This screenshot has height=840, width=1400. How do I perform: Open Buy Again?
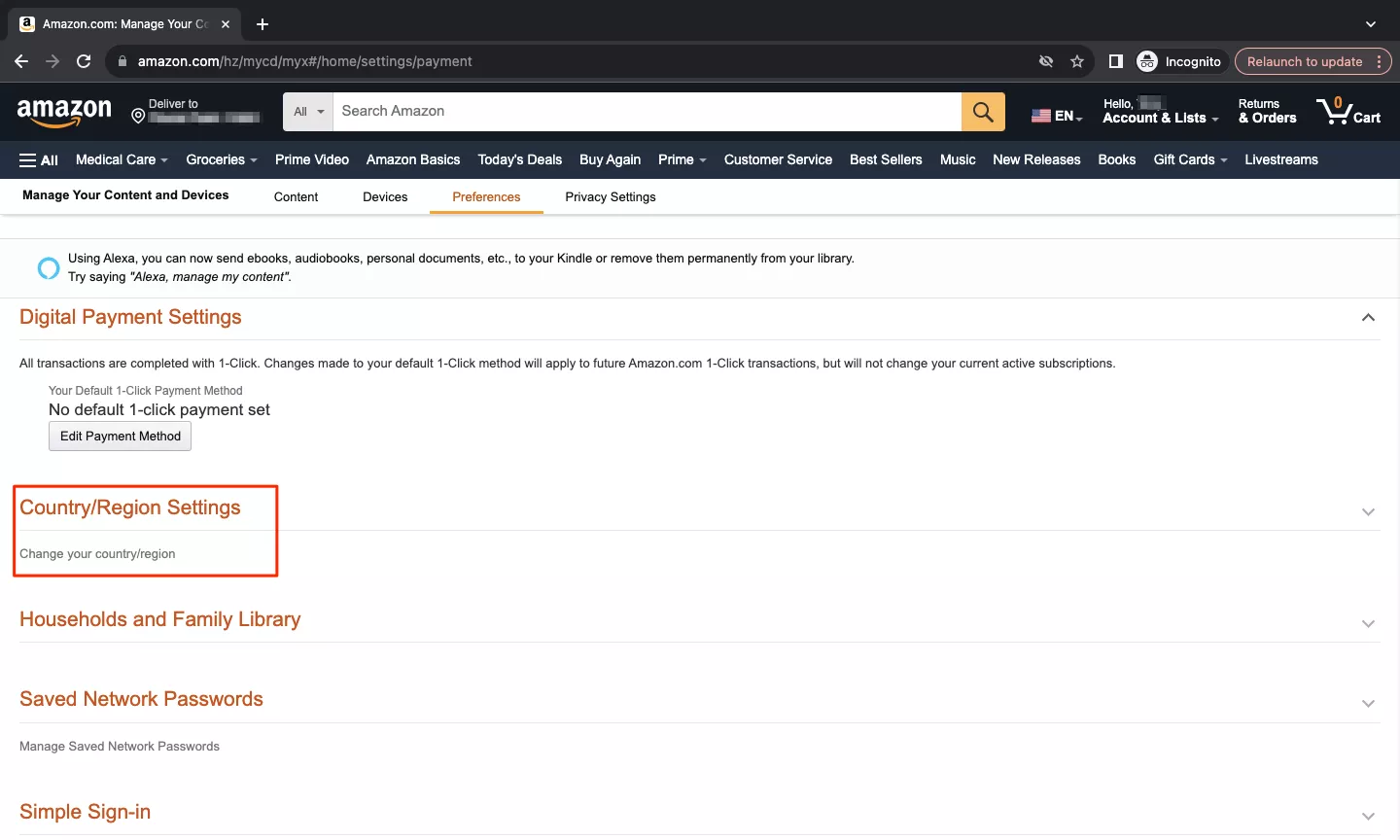coord(611,159)
